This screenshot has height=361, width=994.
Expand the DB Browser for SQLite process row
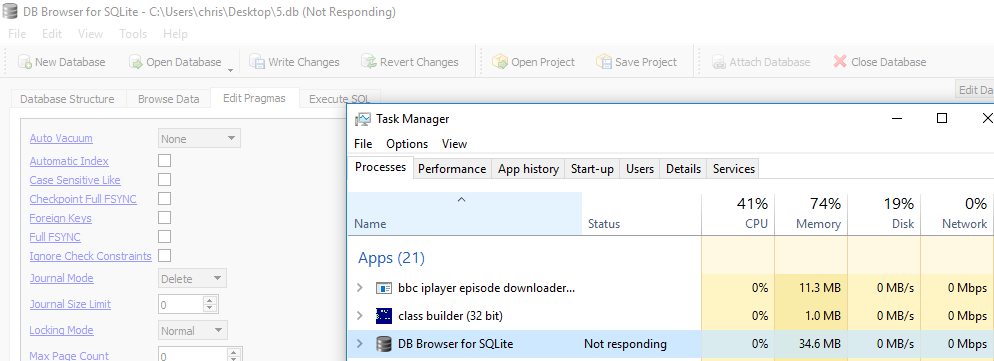point(360,344)
